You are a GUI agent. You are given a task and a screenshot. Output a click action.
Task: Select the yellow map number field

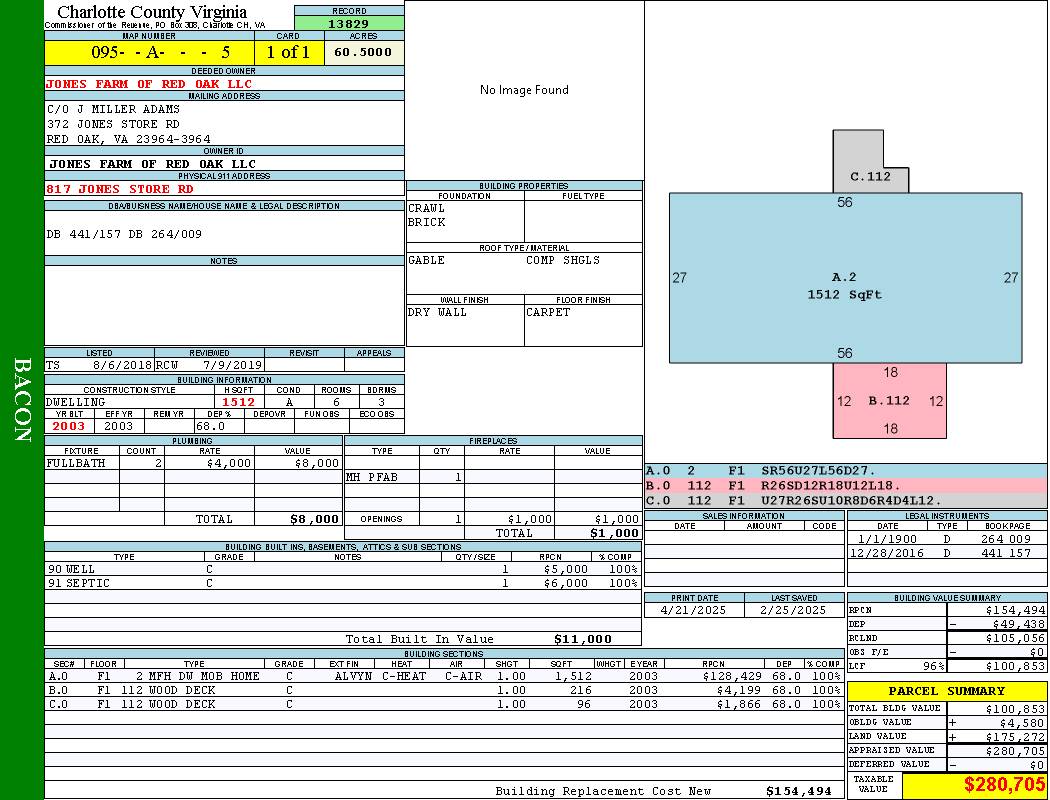click(149, 52)
